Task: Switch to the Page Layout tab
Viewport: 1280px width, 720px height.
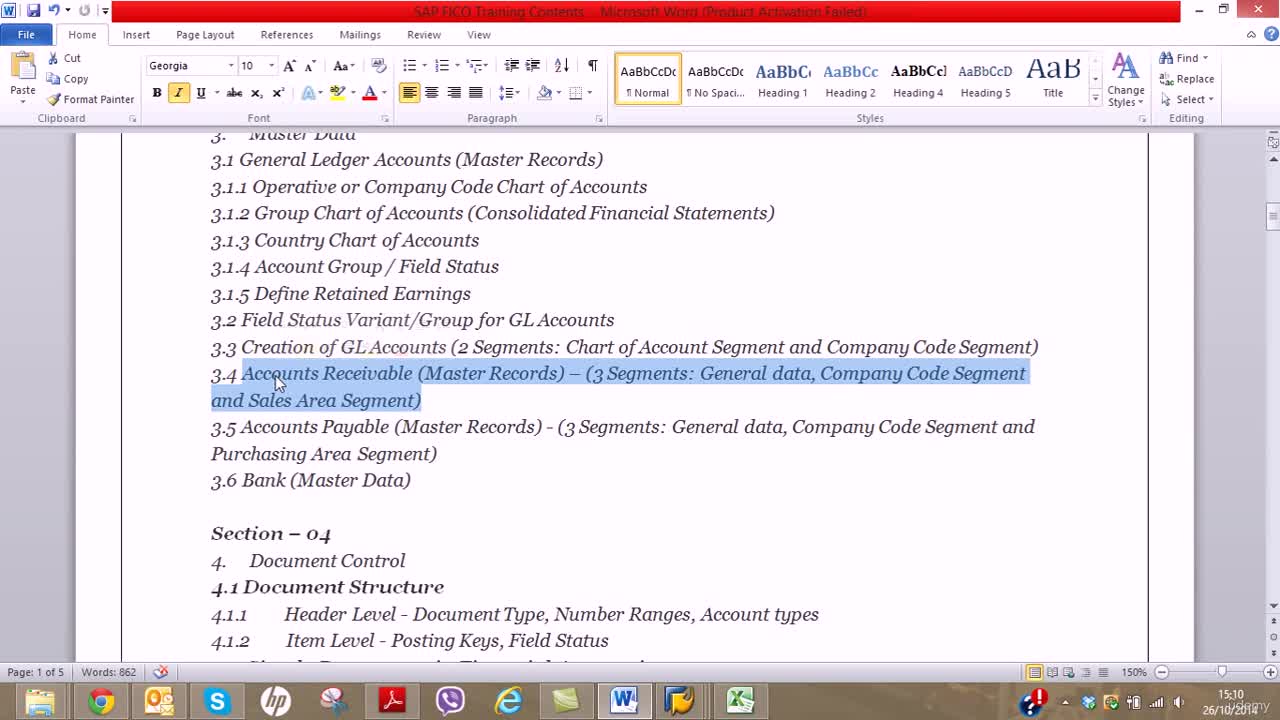Action: pos(205,35)
